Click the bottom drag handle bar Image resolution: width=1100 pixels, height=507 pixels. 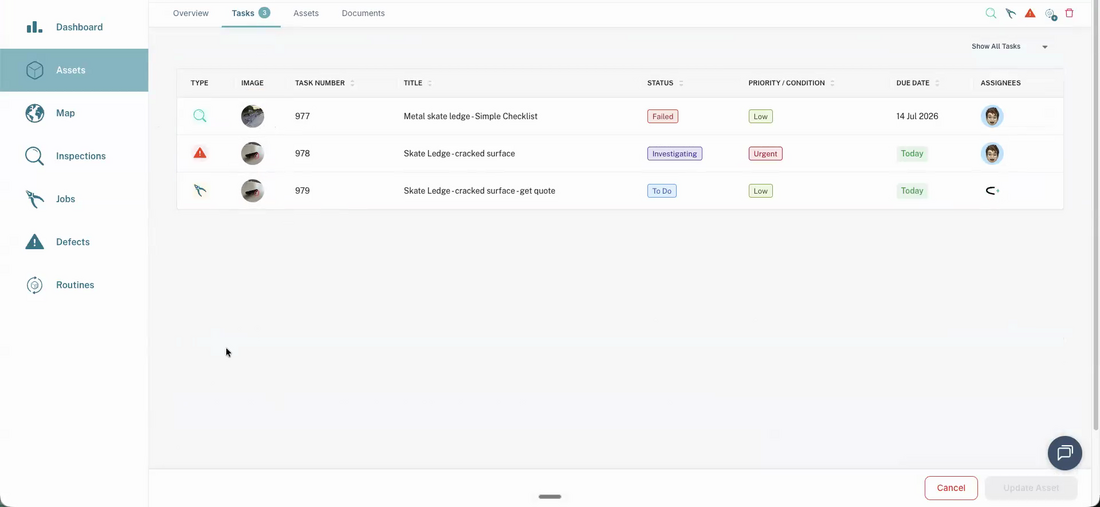click(550, 496)
